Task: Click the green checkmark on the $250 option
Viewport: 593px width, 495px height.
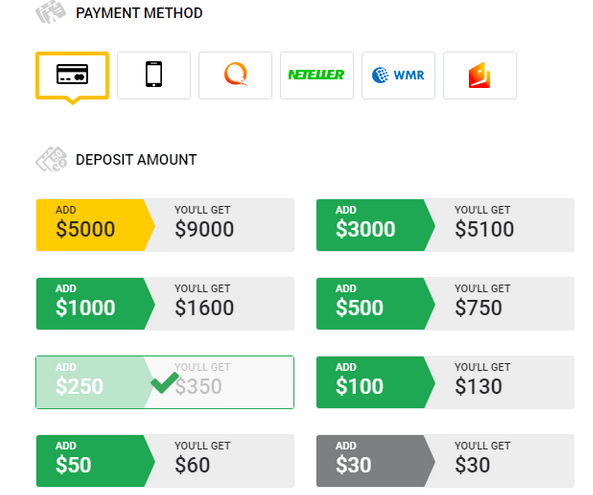Action: click(165, 383)
